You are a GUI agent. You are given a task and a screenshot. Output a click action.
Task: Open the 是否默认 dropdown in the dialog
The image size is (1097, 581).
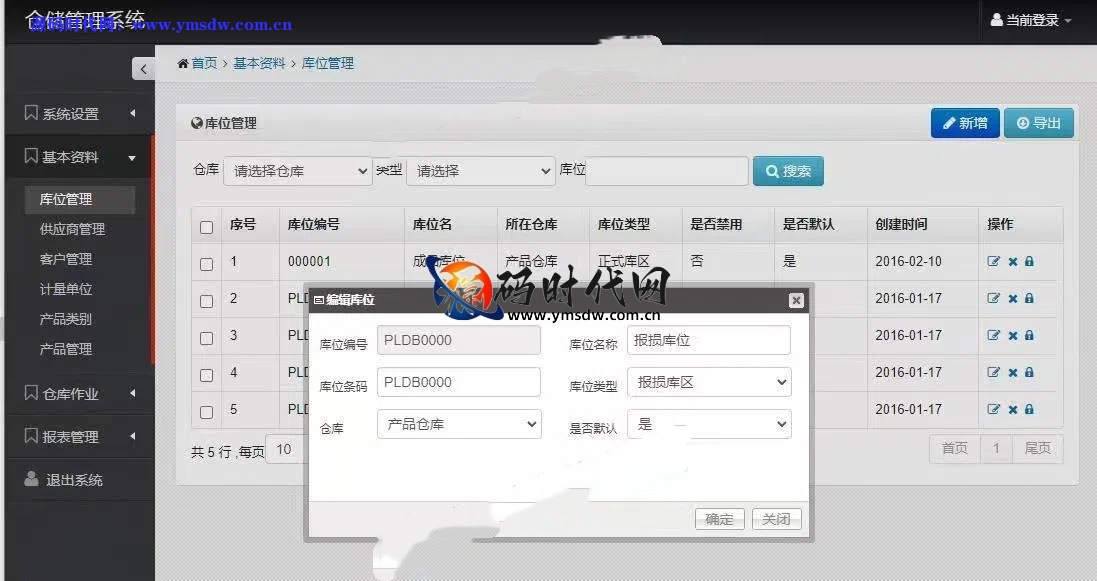(708, 424)
